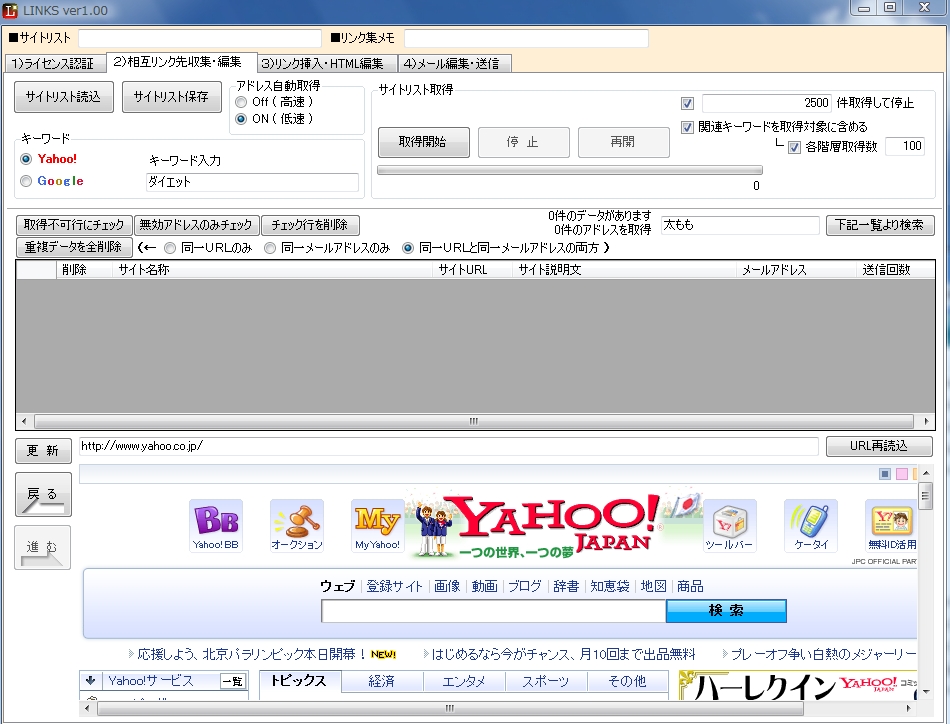The height and width of the screenshot is (724, 950).
Task: Open the エンタメ tab on Yahoo page
Action: pyautogui.click(x=464, y=682)
